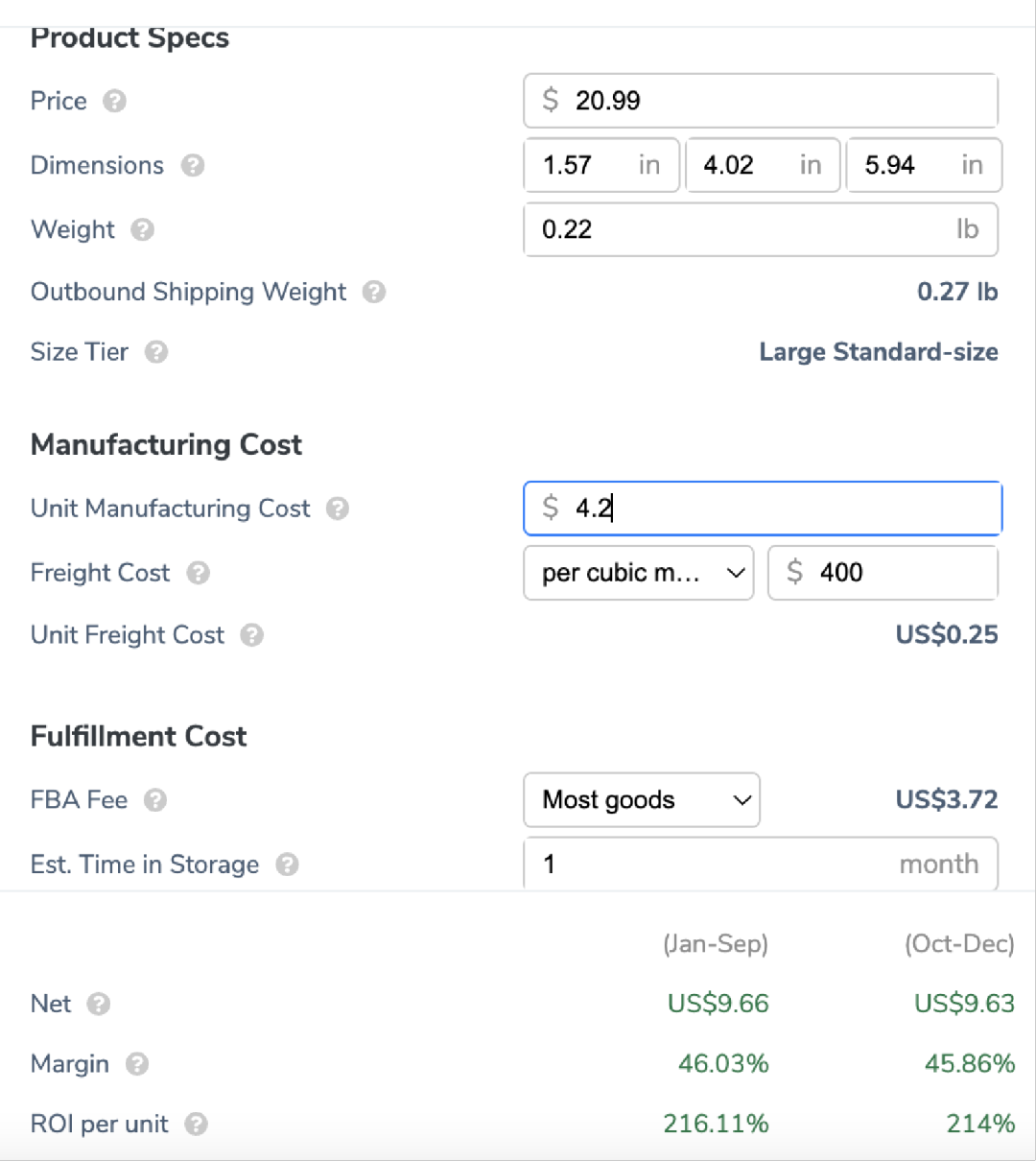Click the US$9.63 net value
Screen dimensions: 1036x1161
tap(964, 1004)
